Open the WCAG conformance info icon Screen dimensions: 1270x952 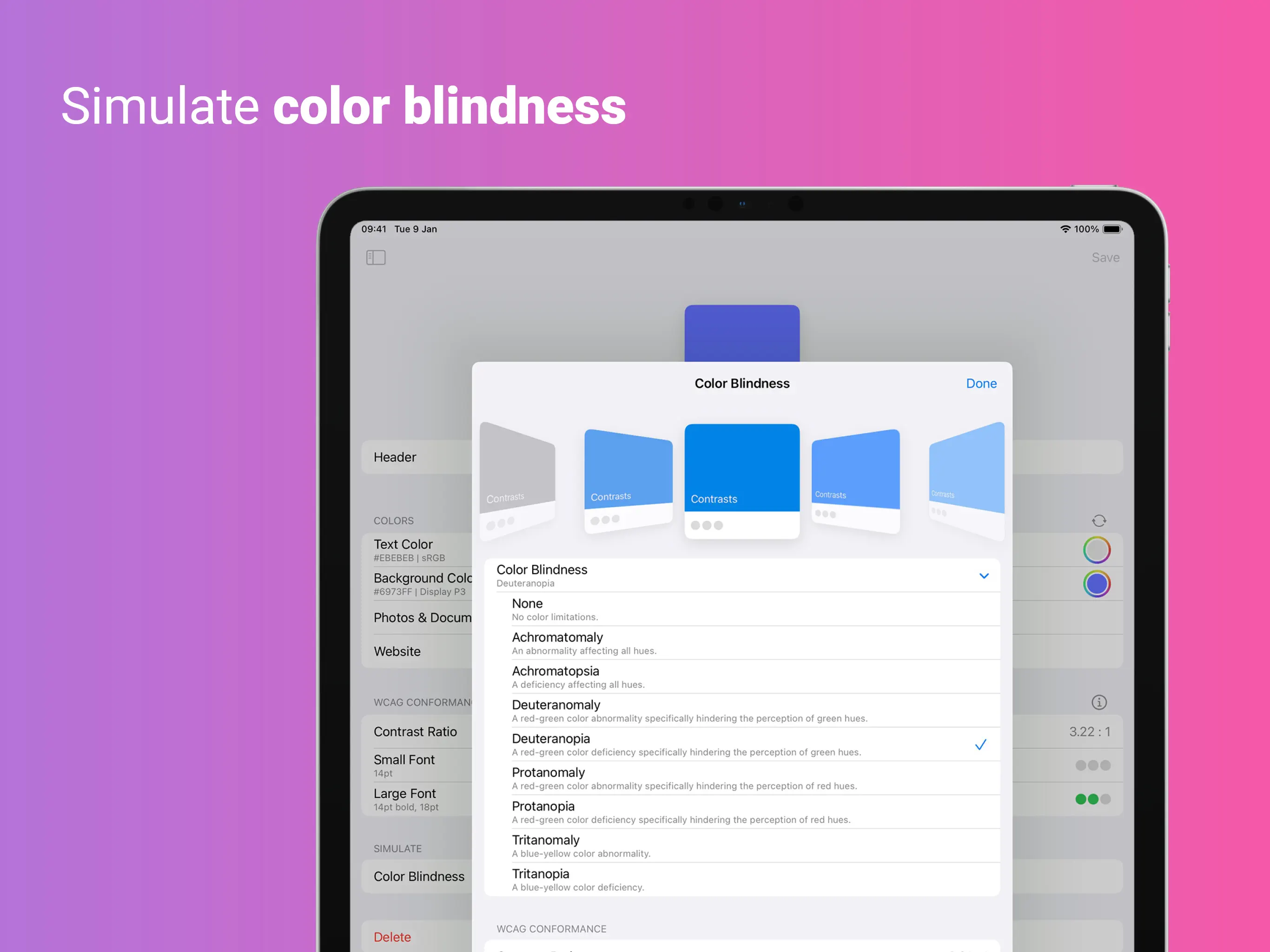tap(1098, 701)
